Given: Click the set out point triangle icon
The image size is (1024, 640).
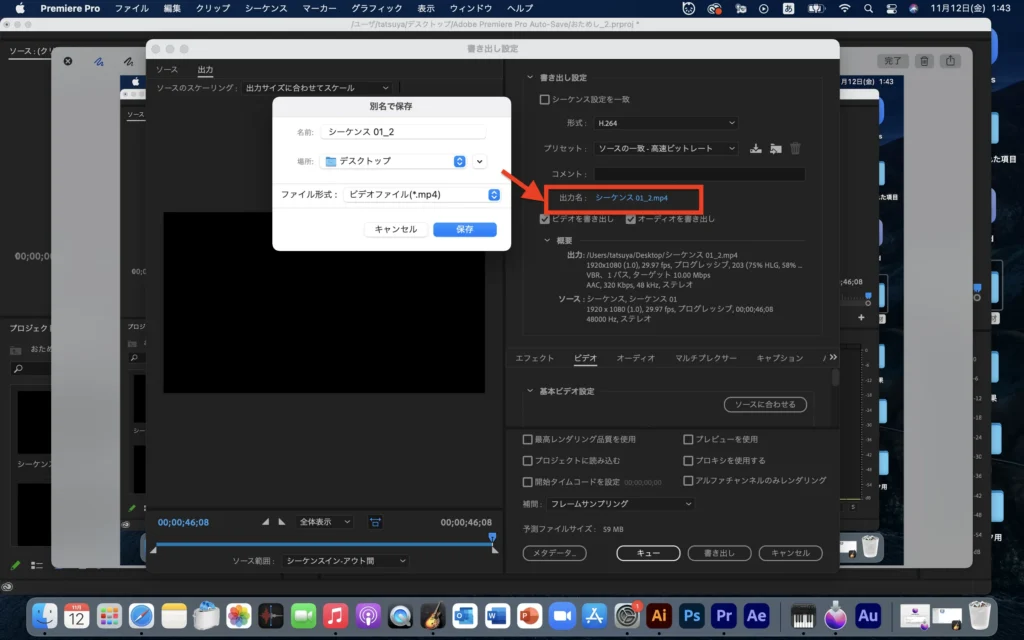Looking at the screenshot, I should coord(281,522).
